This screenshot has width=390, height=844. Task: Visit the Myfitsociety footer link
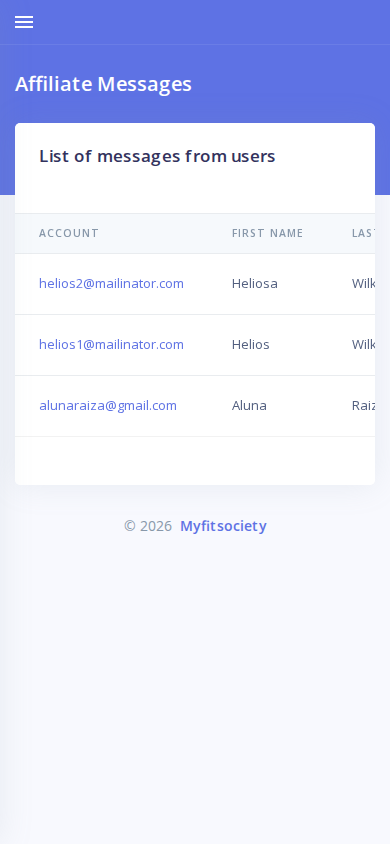click(223, 526)
